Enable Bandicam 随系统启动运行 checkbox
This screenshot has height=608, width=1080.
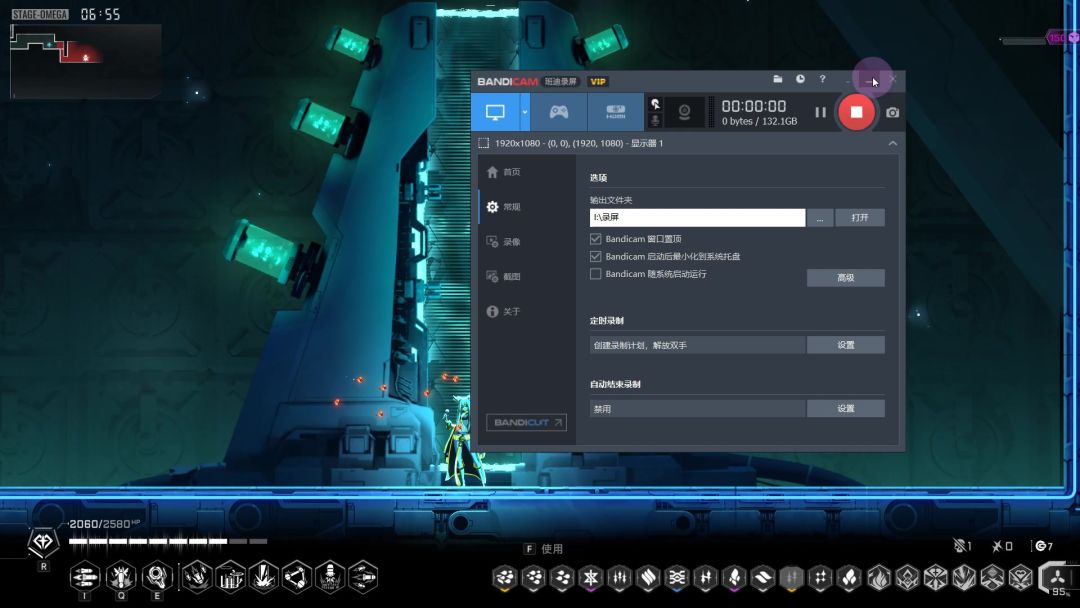tap(595, 274)
